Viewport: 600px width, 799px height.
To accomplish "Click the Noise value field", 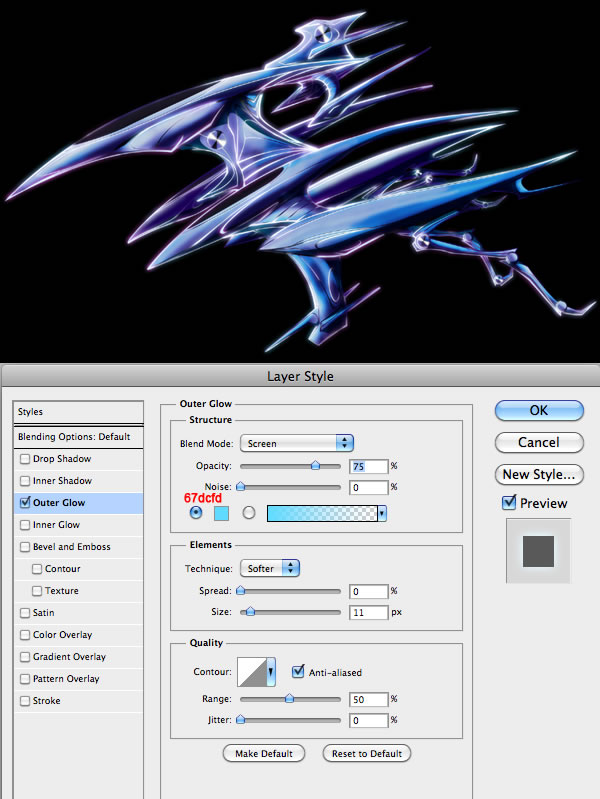I will pos(369,488).
